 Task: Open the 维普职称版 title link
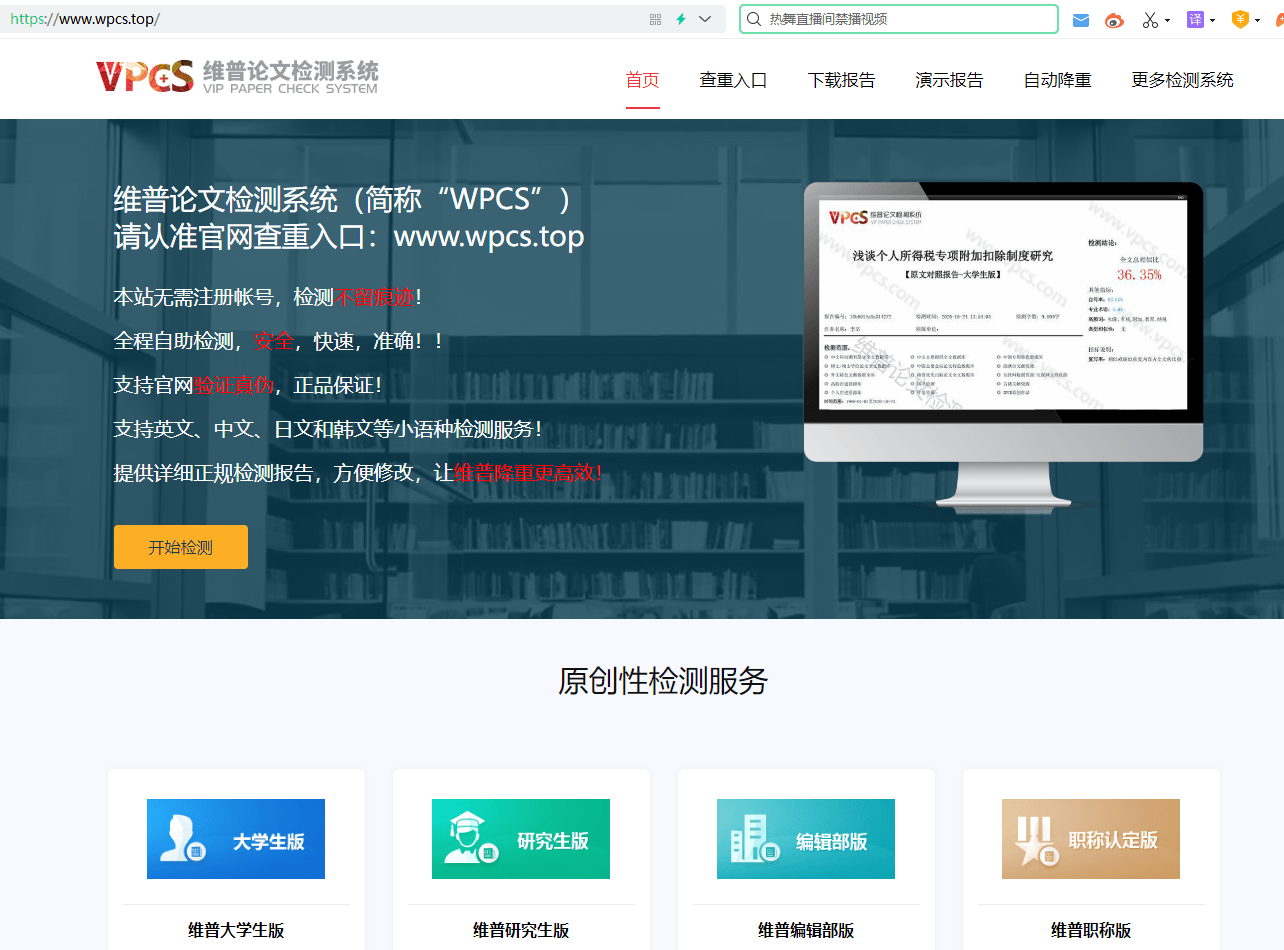pos(1091,930)
